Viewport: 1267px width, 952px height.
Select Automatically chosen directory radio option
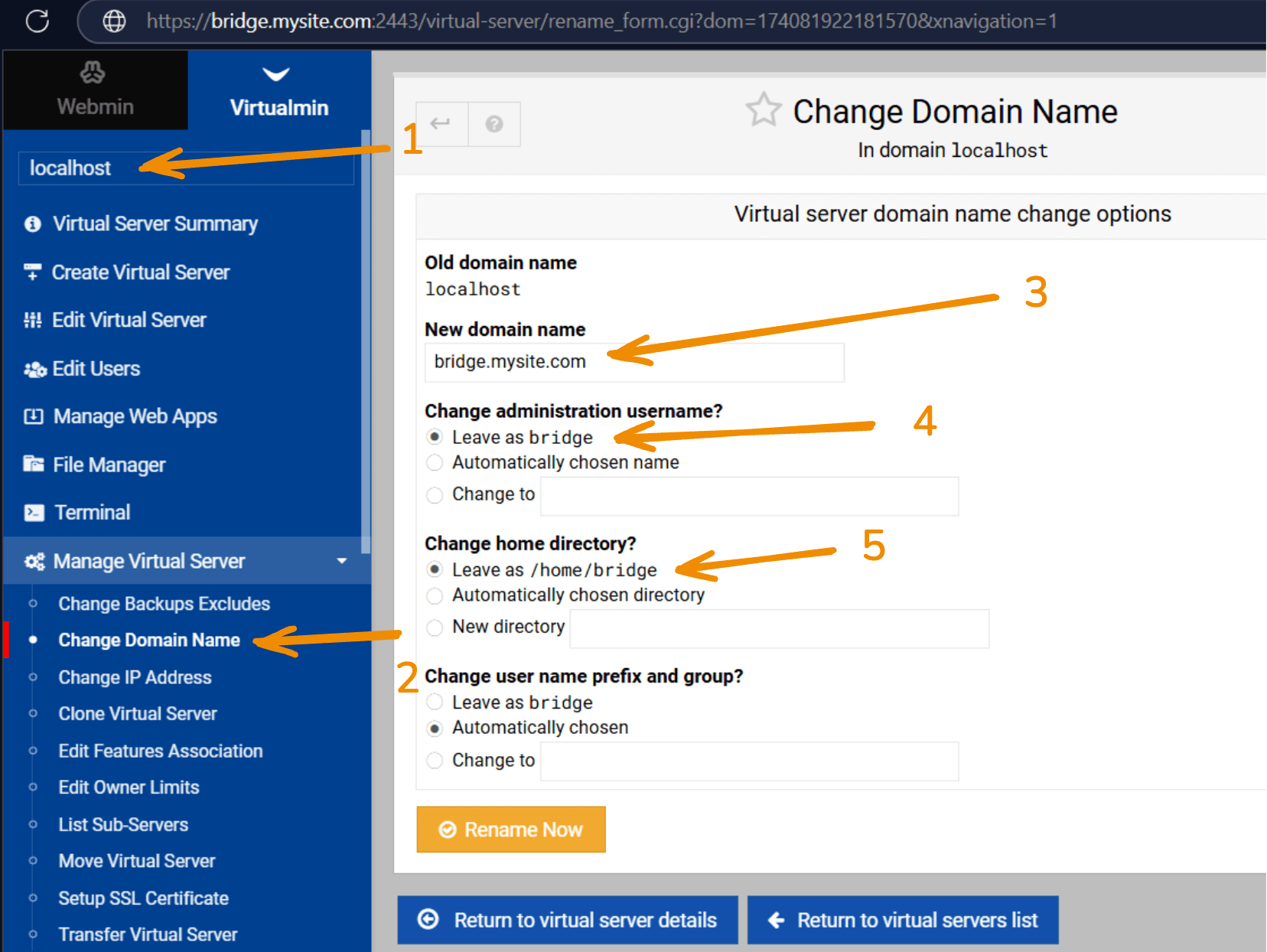tap(435, 595)
